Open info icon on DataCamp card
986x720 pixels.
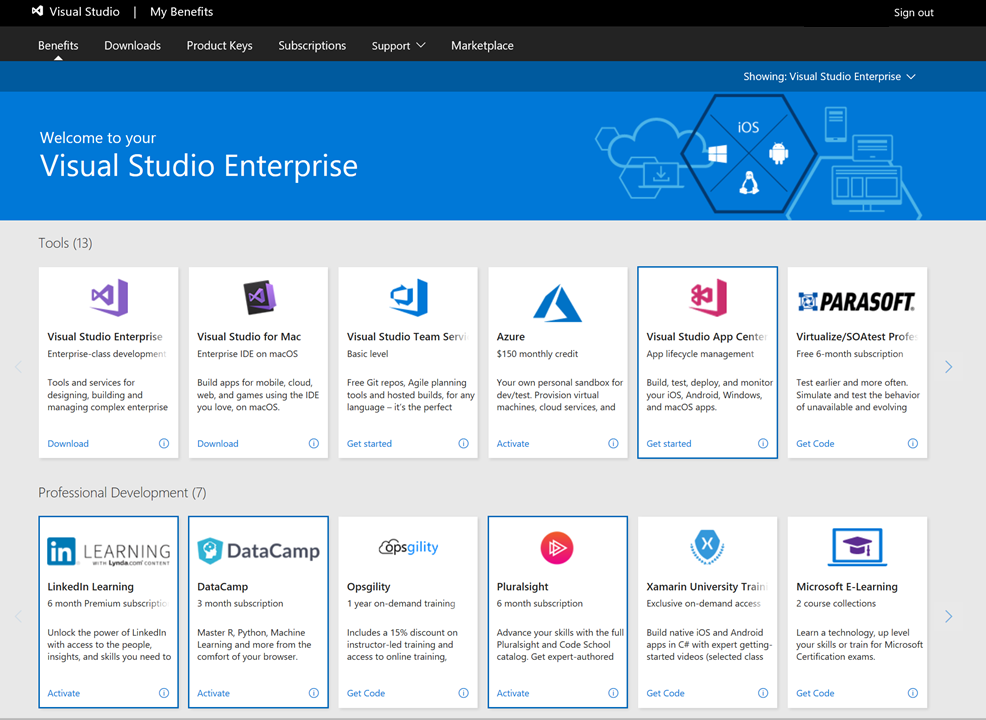314,693
